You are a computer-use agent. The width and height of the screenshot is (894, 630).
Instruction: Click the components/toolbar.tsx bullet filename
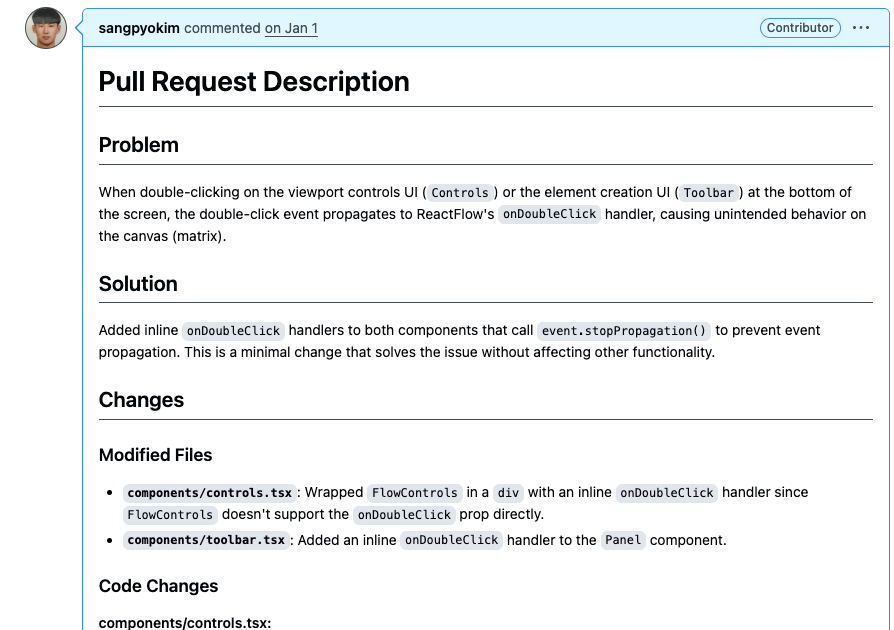click(208, 541)
